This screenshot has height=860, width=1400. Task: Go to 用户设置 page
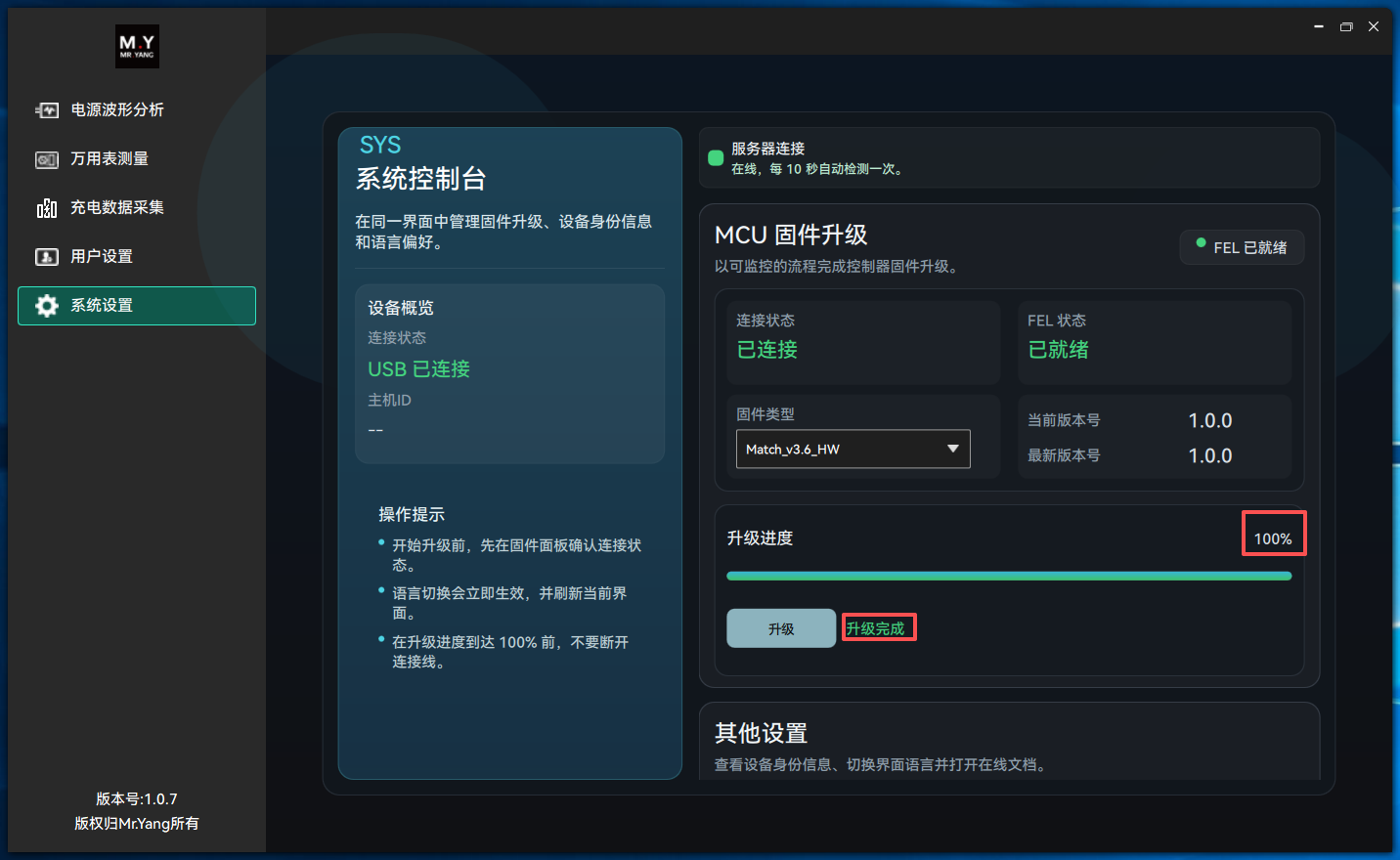[x=137, y=257]
